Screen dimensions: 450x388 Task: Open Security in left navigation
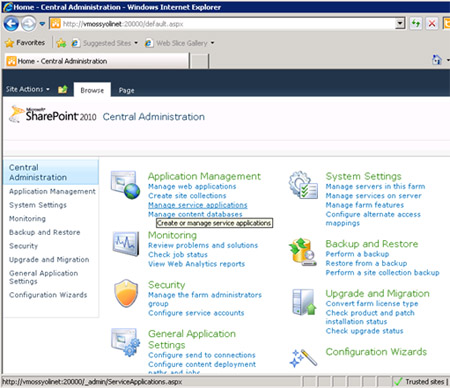pyautogui.click(x=23, y=246)
